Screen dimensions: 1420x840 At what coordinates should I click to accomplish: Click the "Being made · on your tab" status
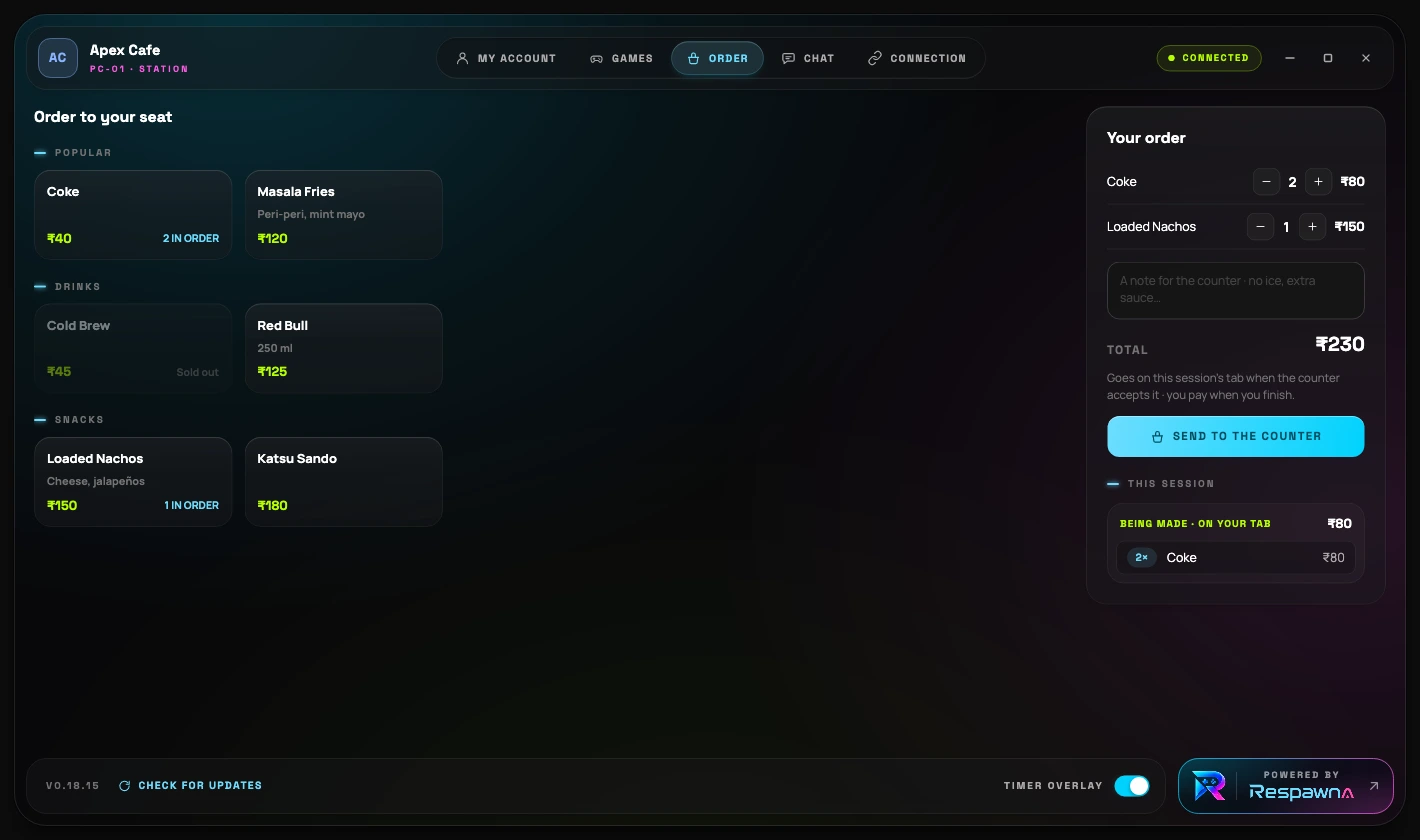click(1195, 524)
